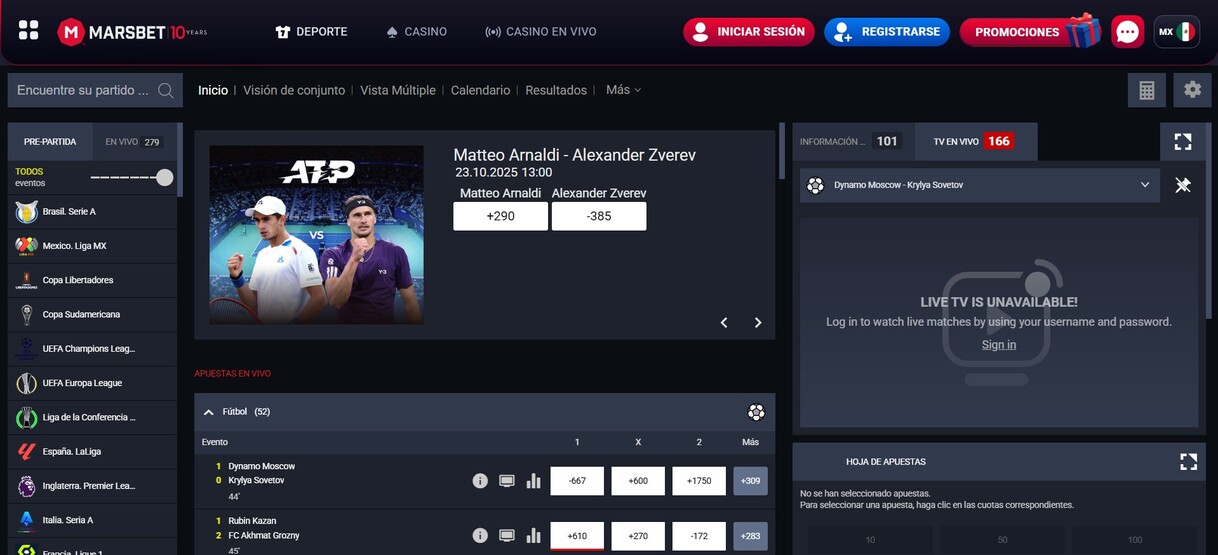The image size is (1218, 555).
Task: Click the search magnifier icon
Action: point(165,90)
